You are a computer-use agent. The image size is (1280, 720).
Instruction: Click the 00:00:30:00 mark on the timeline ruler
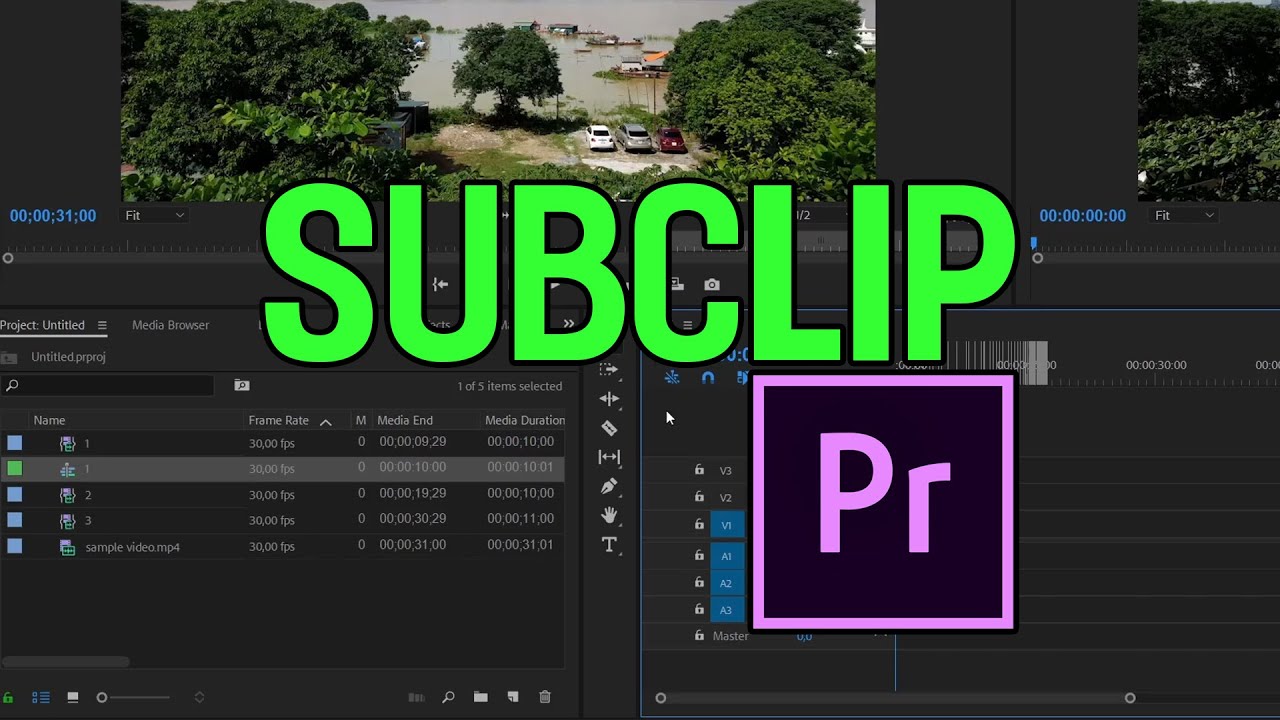(1156, 365)
